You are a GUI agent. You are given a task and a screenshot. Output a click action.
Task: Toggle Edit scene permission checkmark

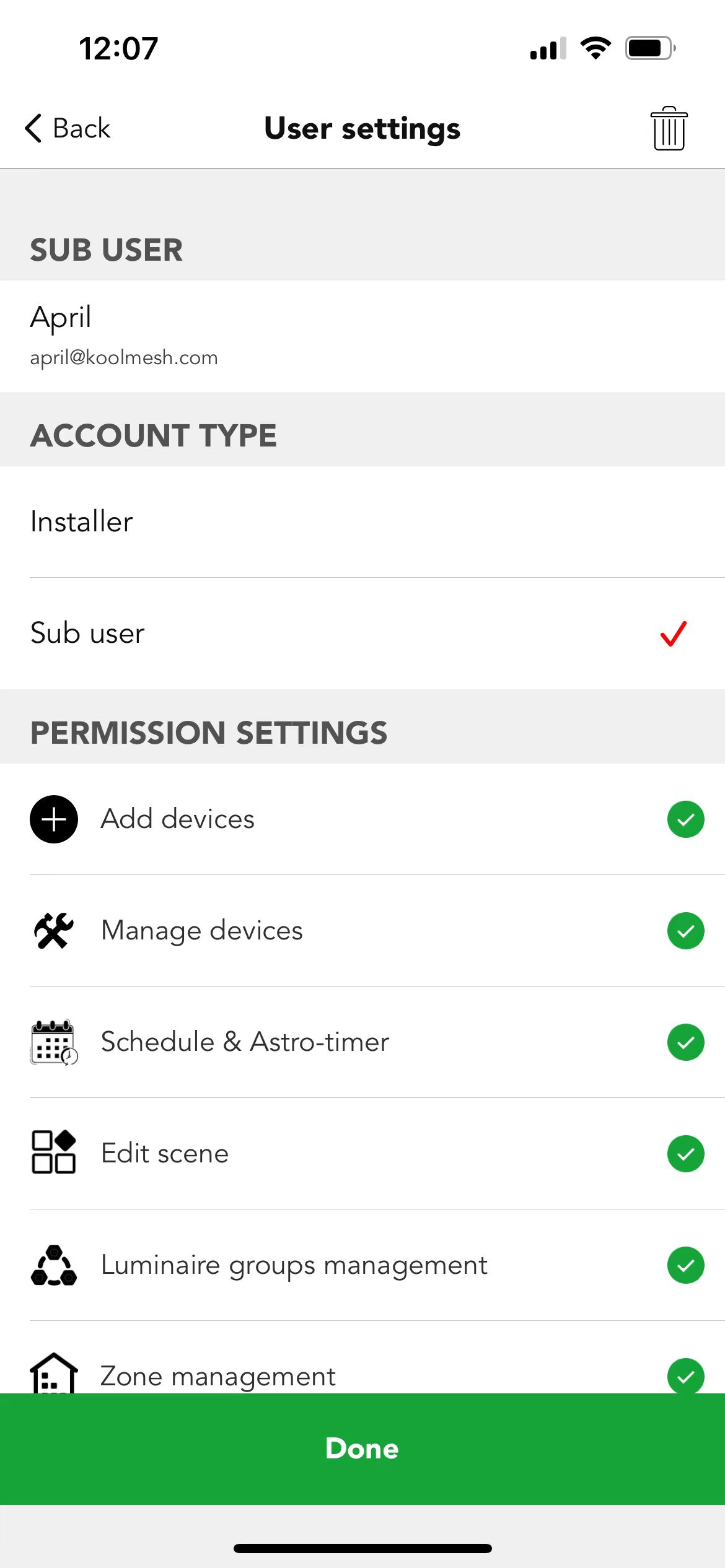pyautogui.click(x=685, y=1153)
